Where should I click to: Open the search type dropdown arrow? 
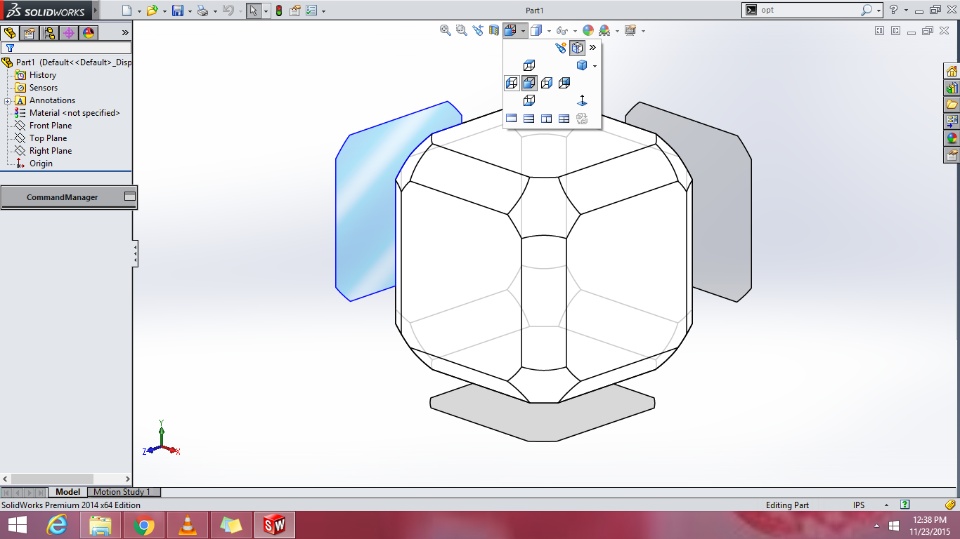point(879,10)
